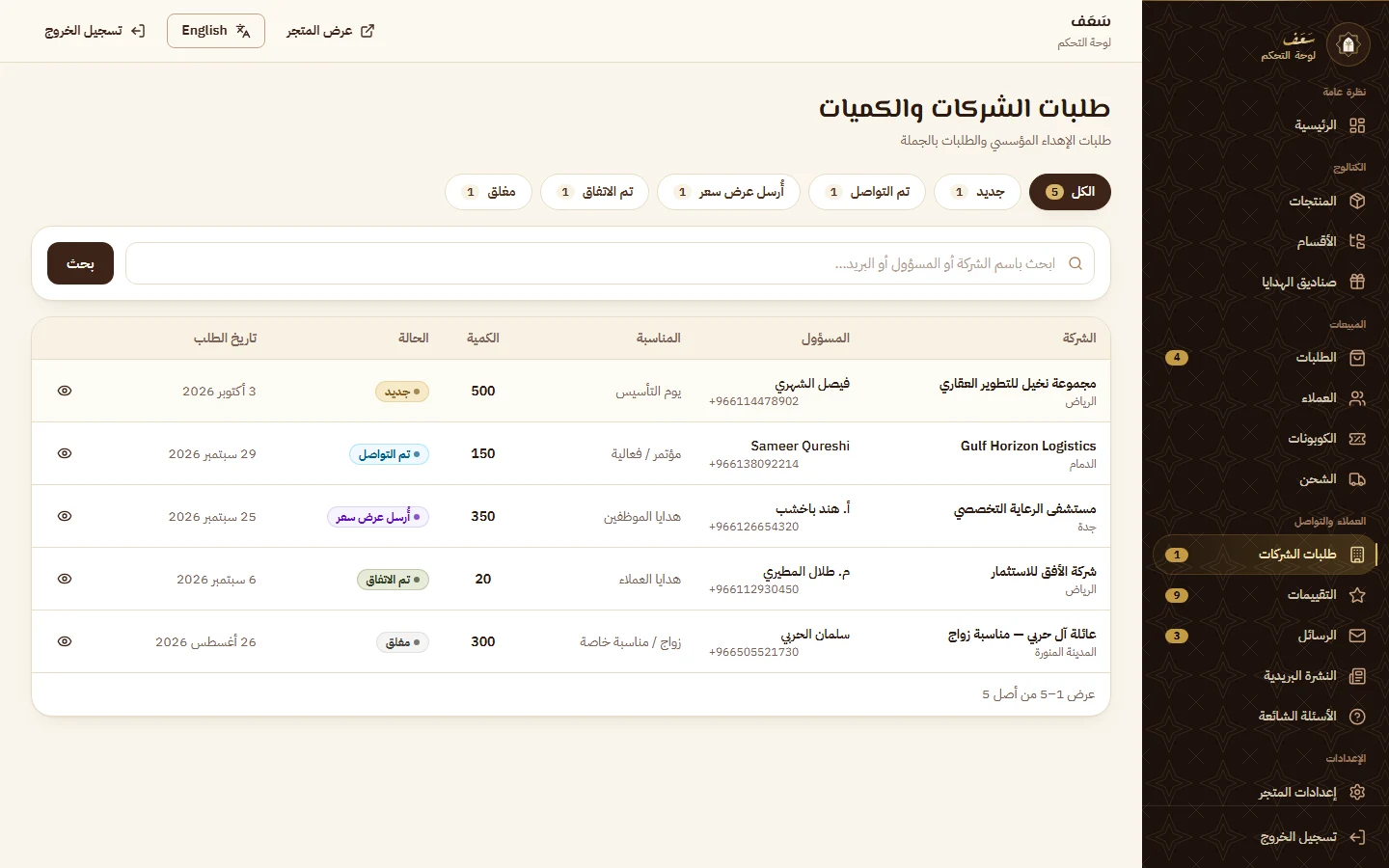
Task: Select the تم الاتفاق filter tab
Action: (594, 192)
